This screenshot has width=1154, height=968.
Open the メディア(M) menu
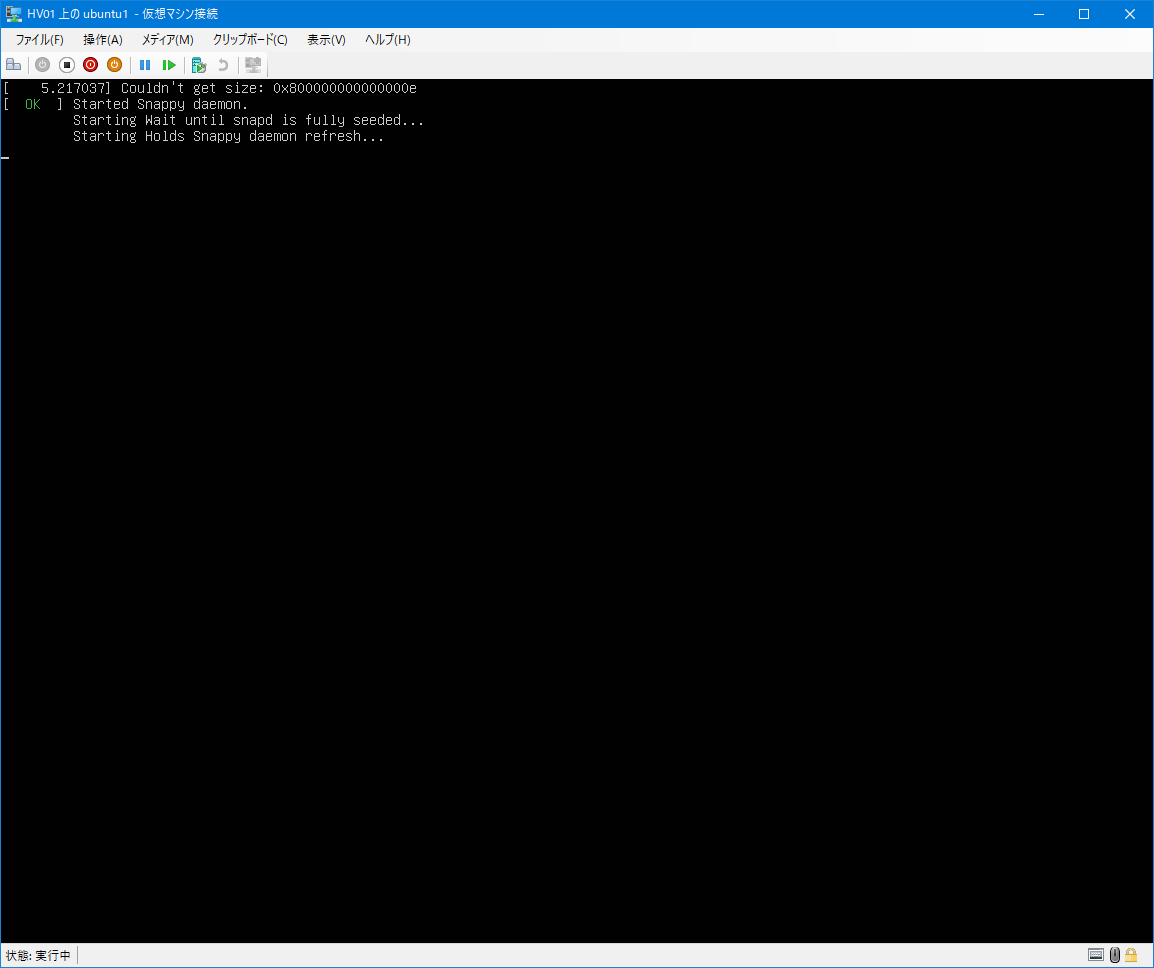(167, 40)
